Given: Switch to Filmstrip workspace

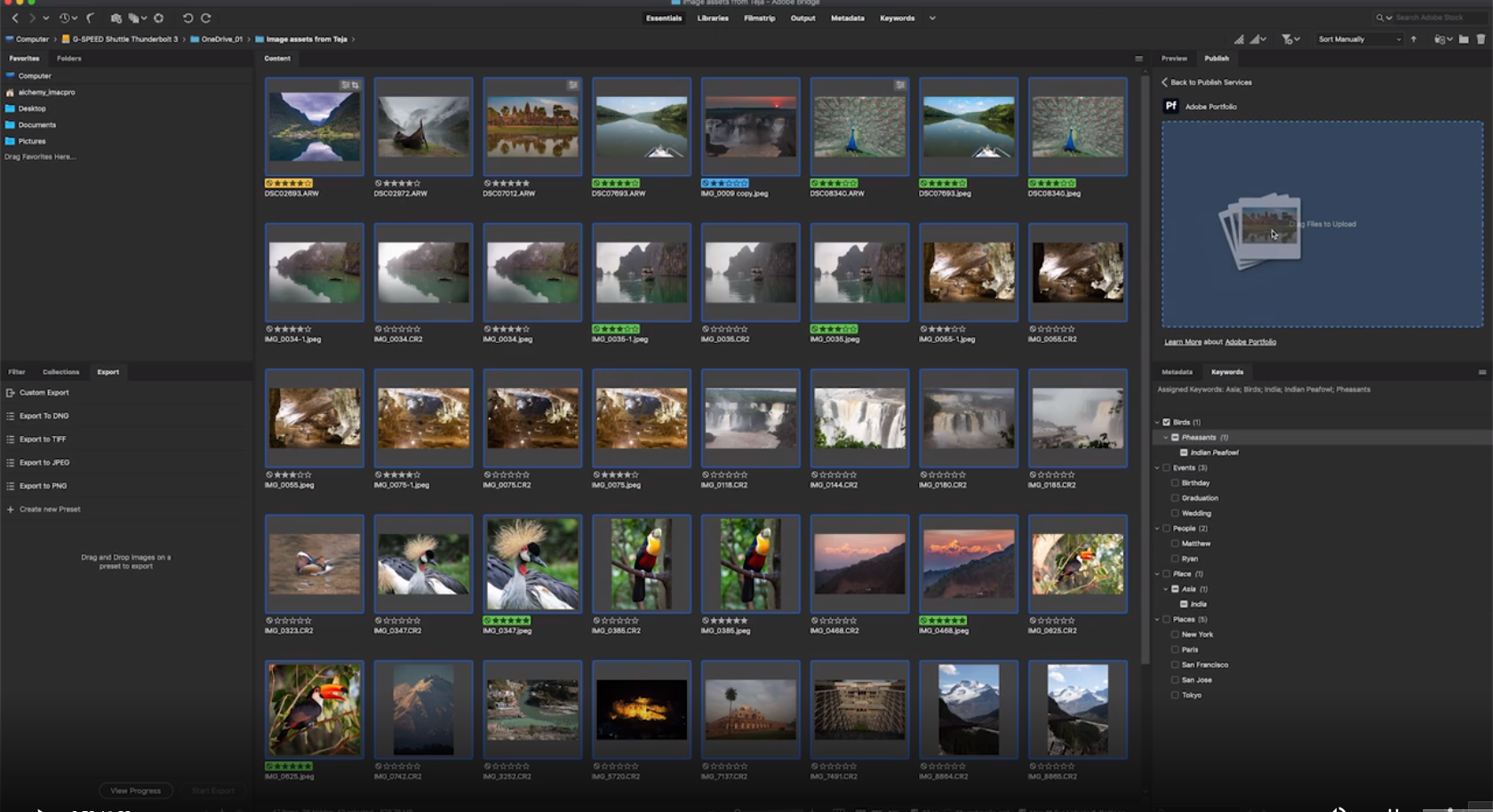Looking at the screenshot, I should pos(760,18).
